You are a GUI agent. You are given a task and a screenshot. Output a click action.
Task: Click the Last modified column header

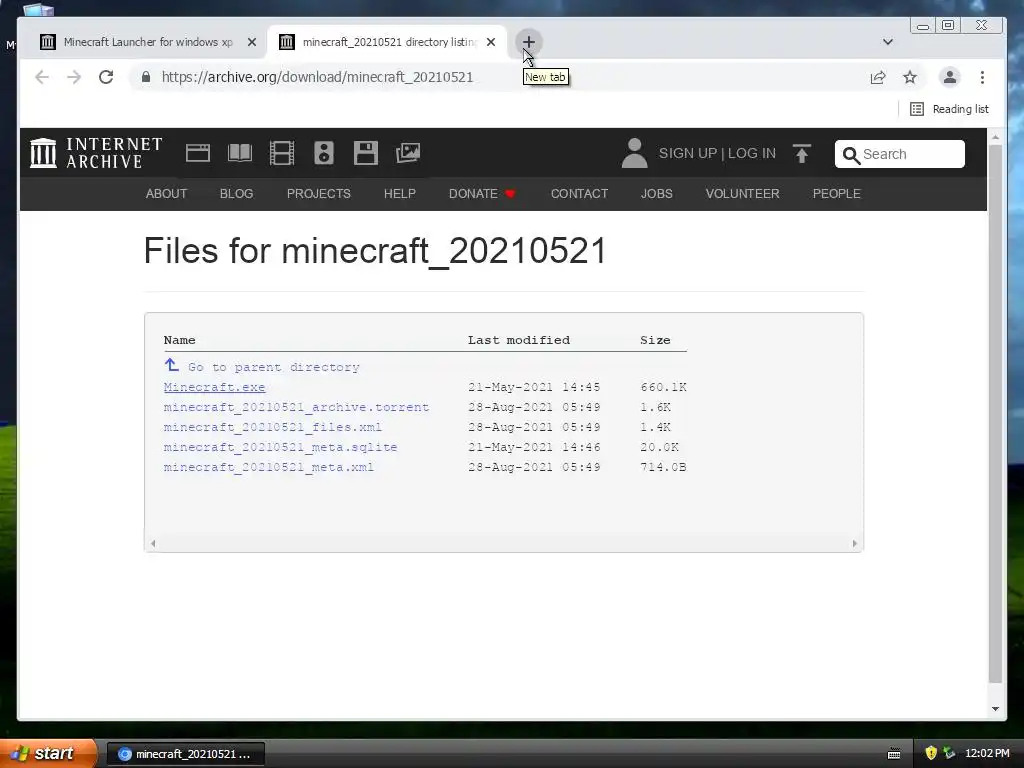[x=519, y=340]
